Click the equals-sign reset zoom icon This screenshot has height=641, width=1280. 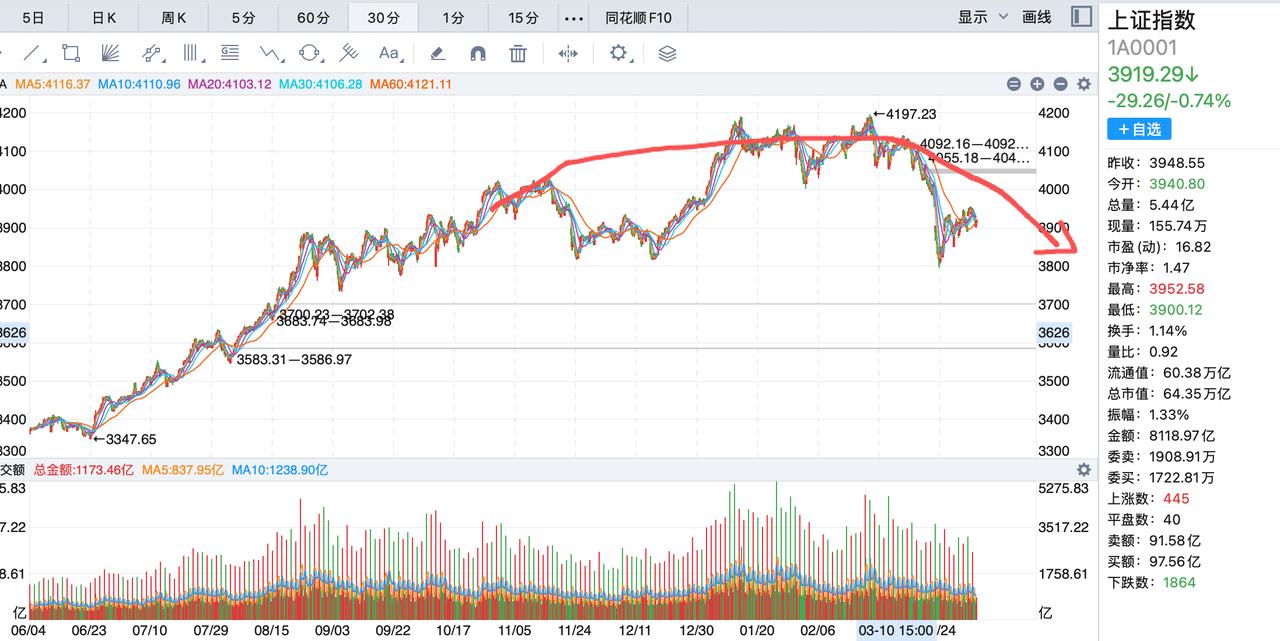[1013, 85]
